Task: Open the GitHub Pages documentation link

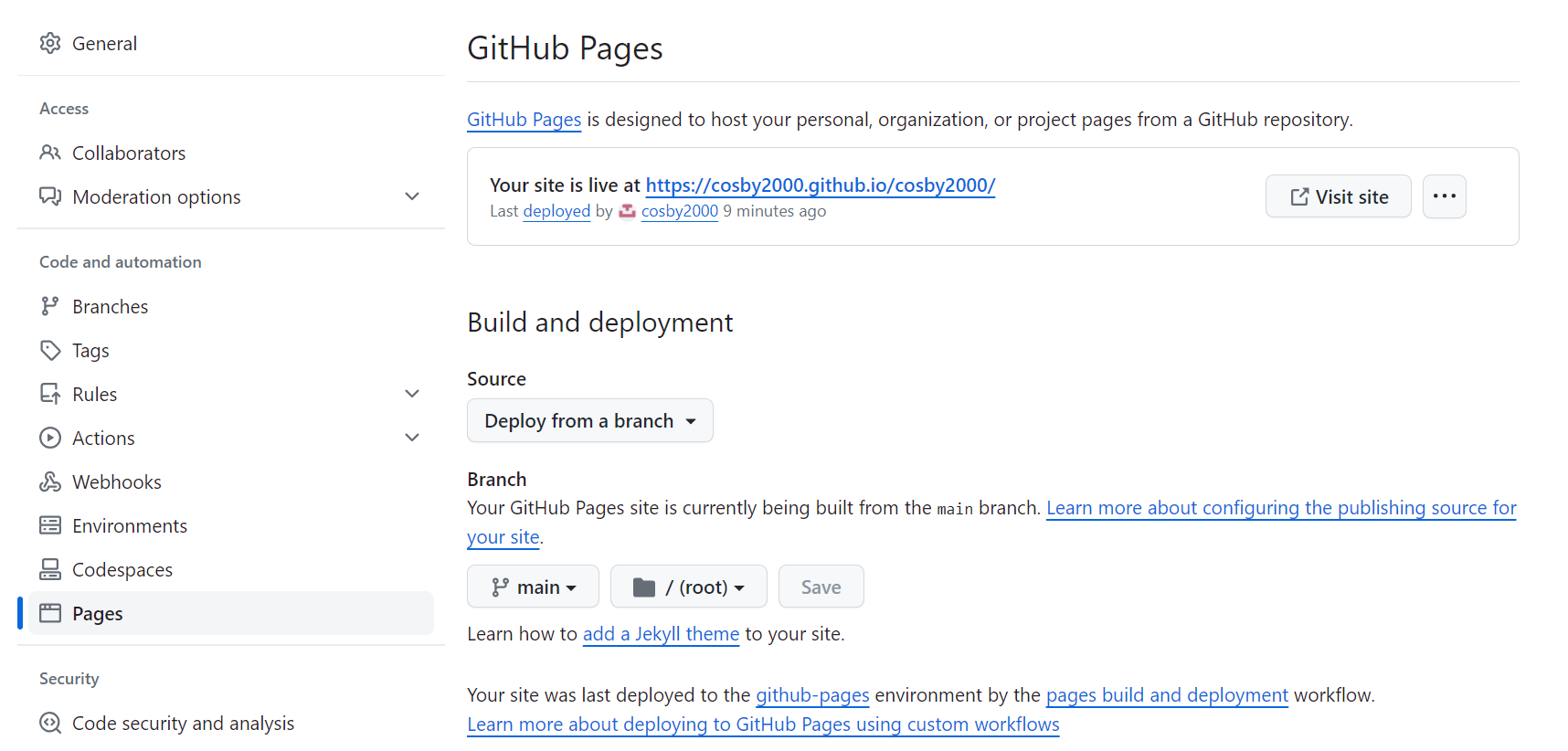Action: 524,120
